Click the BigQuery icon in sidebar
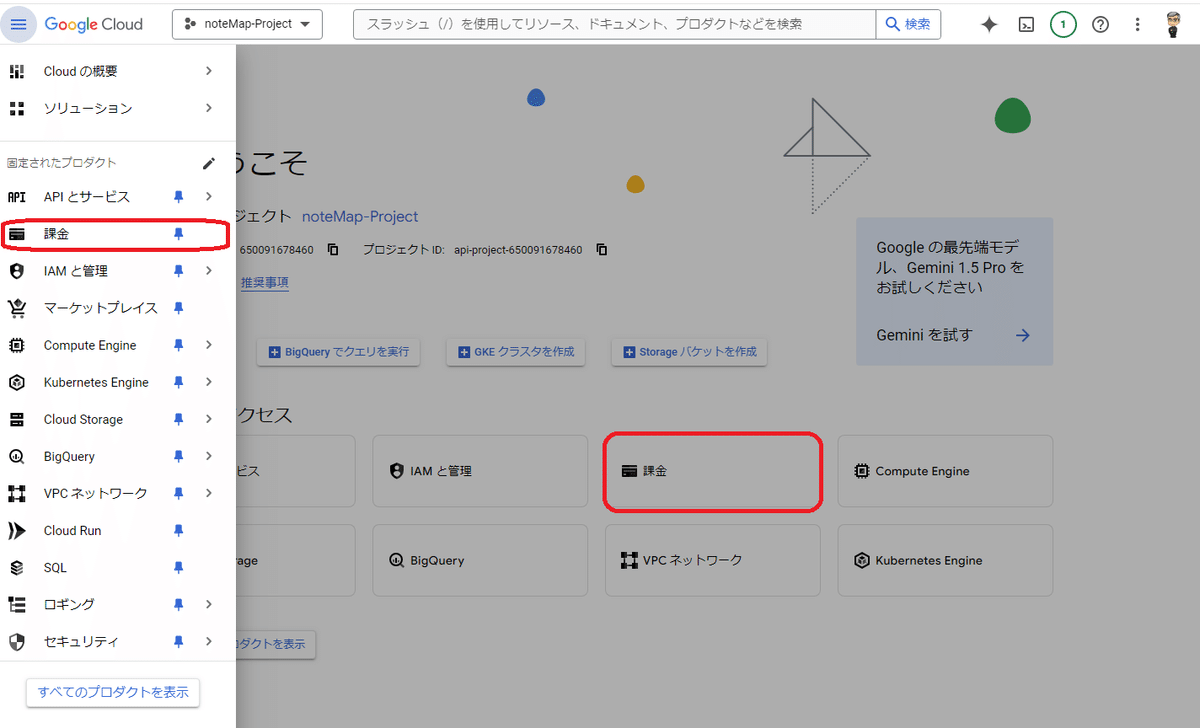Image resolution: width=1200 pixels, height=728 pixels. click(16, 456)
